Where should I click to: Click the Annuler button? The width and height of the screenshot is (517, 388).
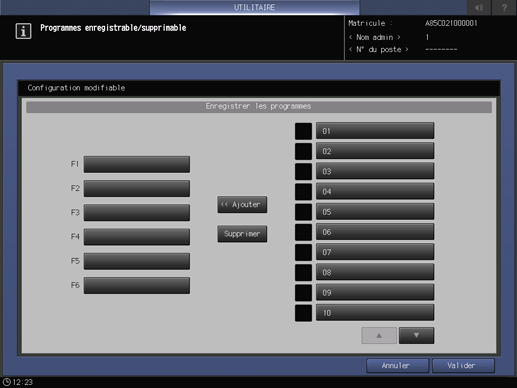coord(397,366)
